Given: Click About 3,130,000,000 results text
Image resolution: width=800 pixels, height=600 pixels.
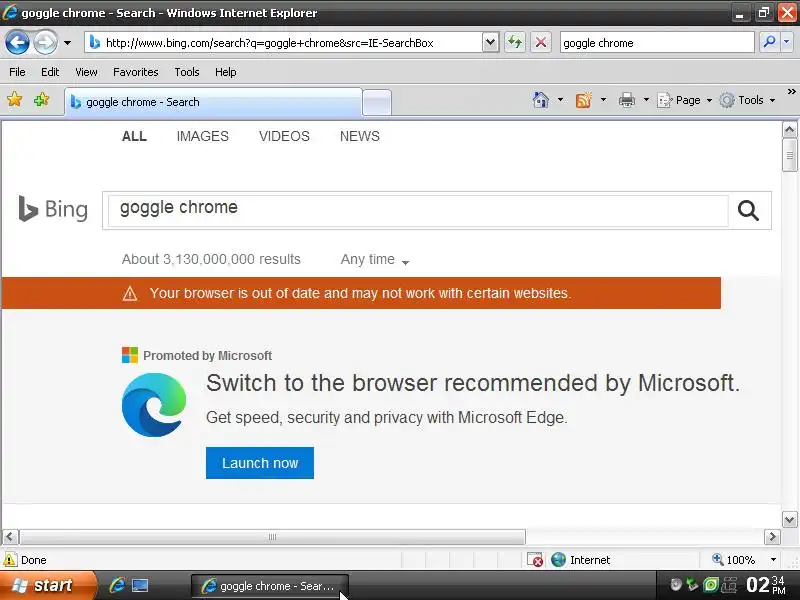Looking at the screenshot, I should click(211, 259).
